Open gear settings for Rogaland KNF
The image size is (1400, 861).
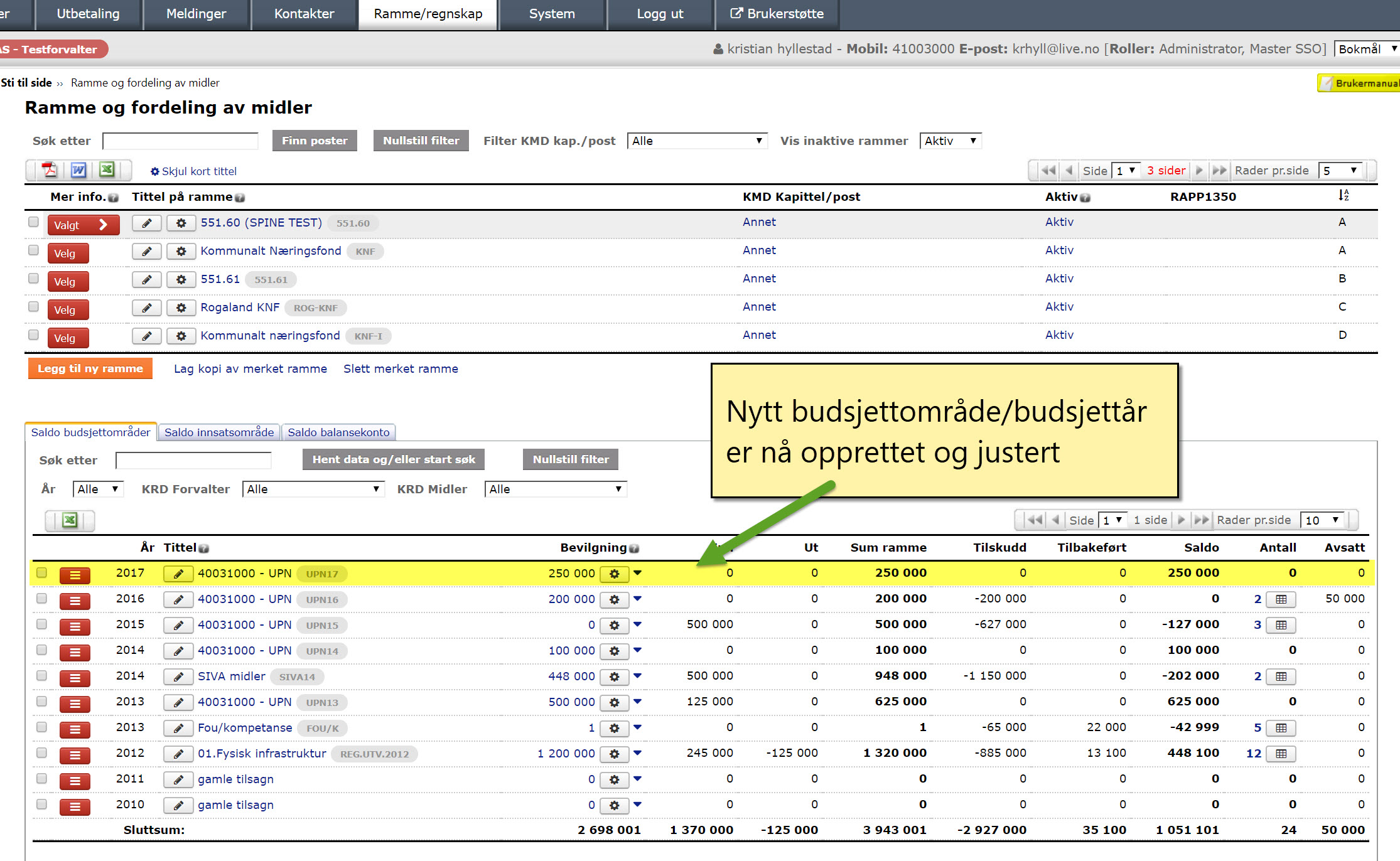coord(181,308)
